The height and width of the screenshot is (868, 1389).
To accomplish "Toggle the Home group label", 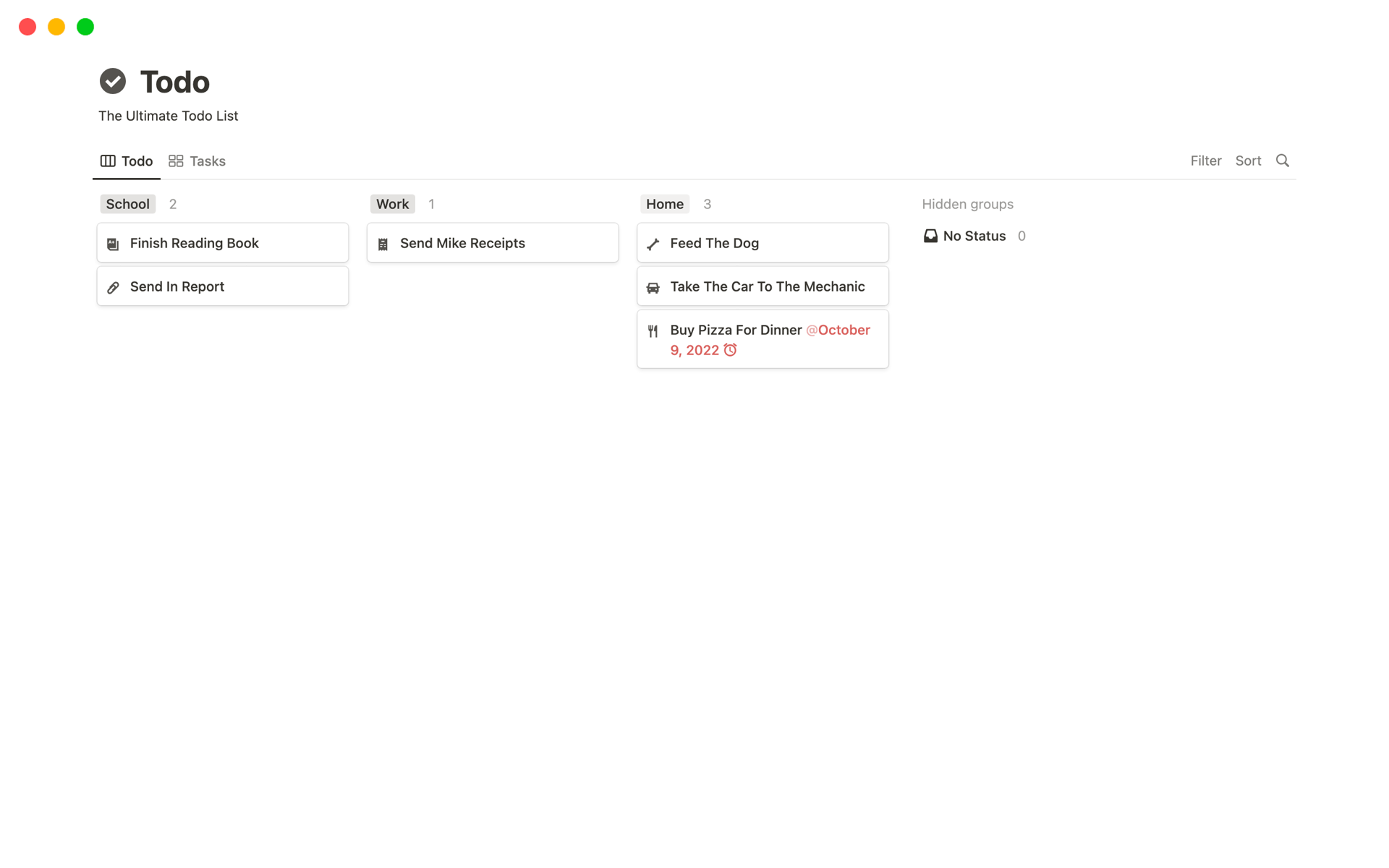I will 664,204.
